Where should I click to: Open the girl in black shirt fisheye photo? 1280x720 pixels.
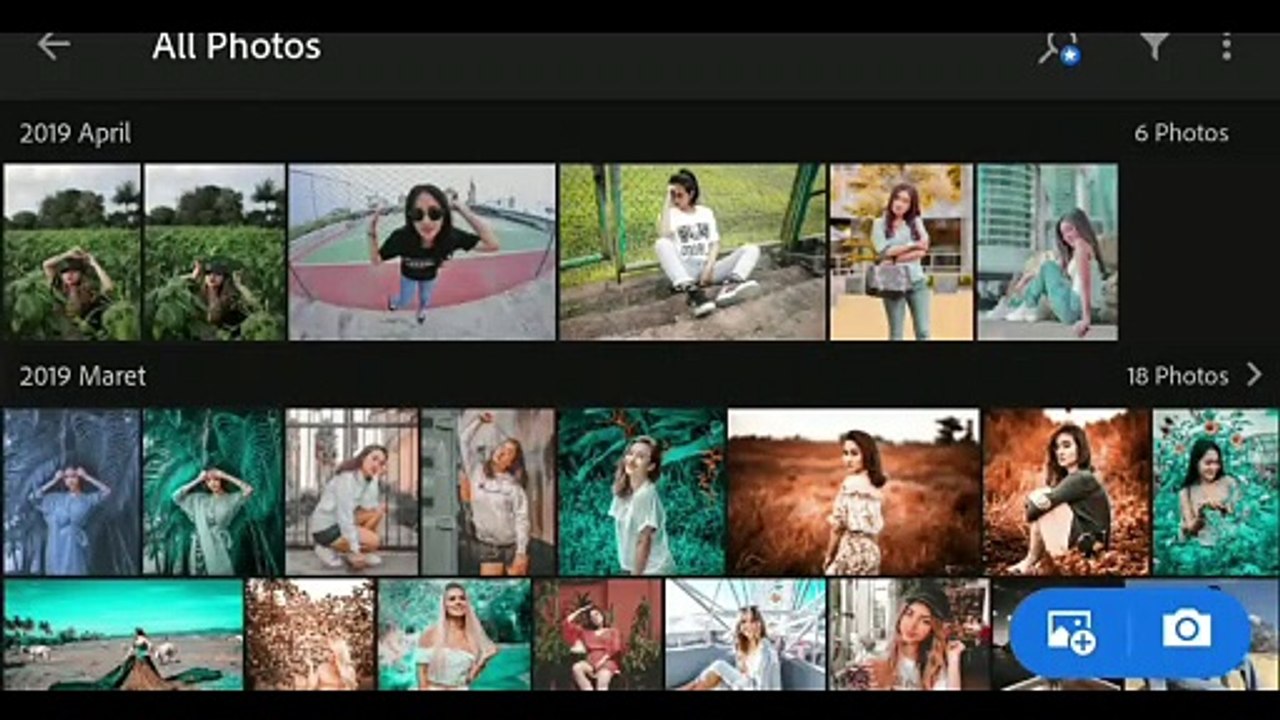421,252
